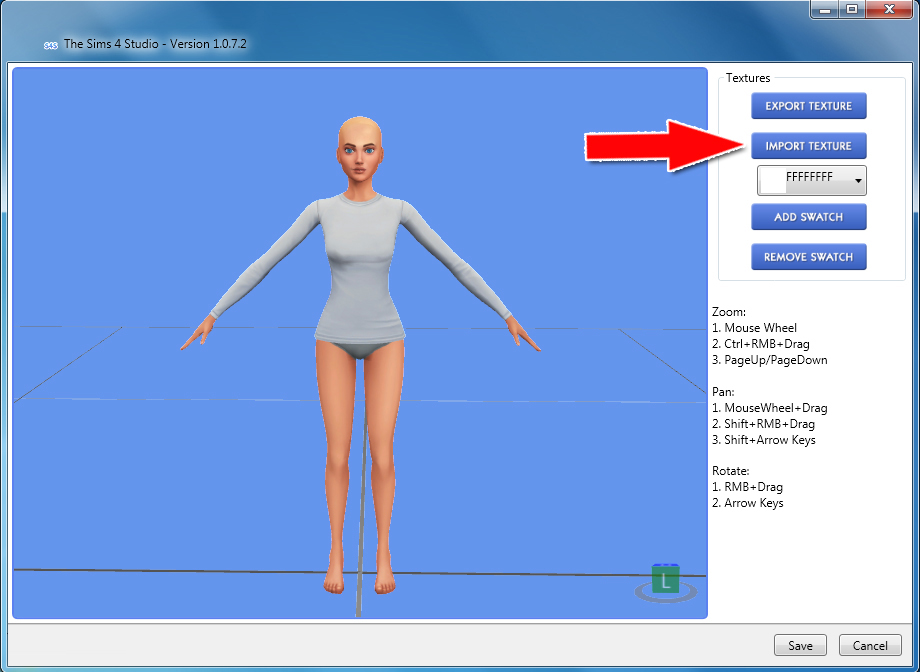920x672 pixels.
Task: Click the 'Mouse Wheel' zoom instruction text
Action: [760, 328]
